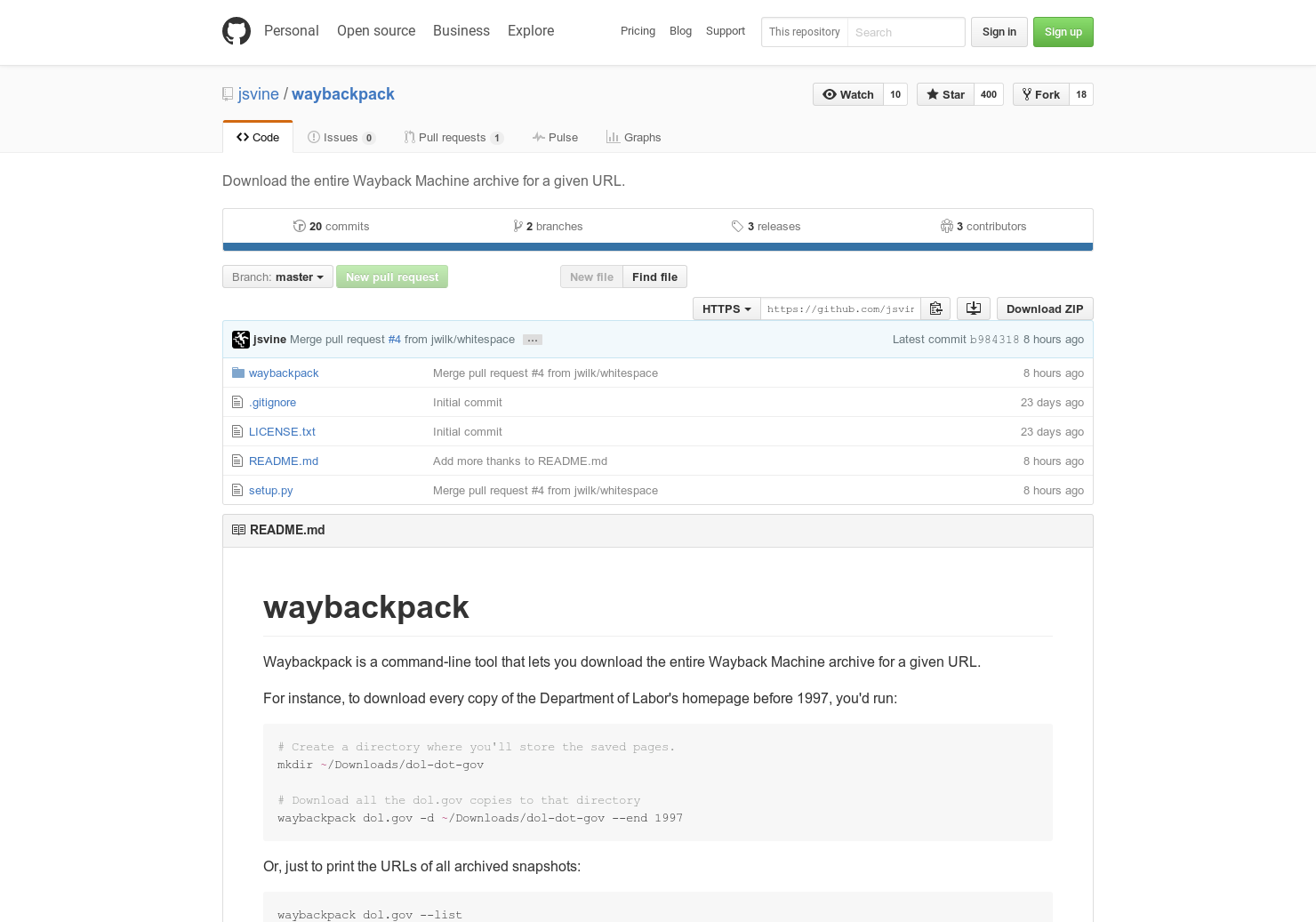
Task: Click the New file button
Action: click(591, 277)
